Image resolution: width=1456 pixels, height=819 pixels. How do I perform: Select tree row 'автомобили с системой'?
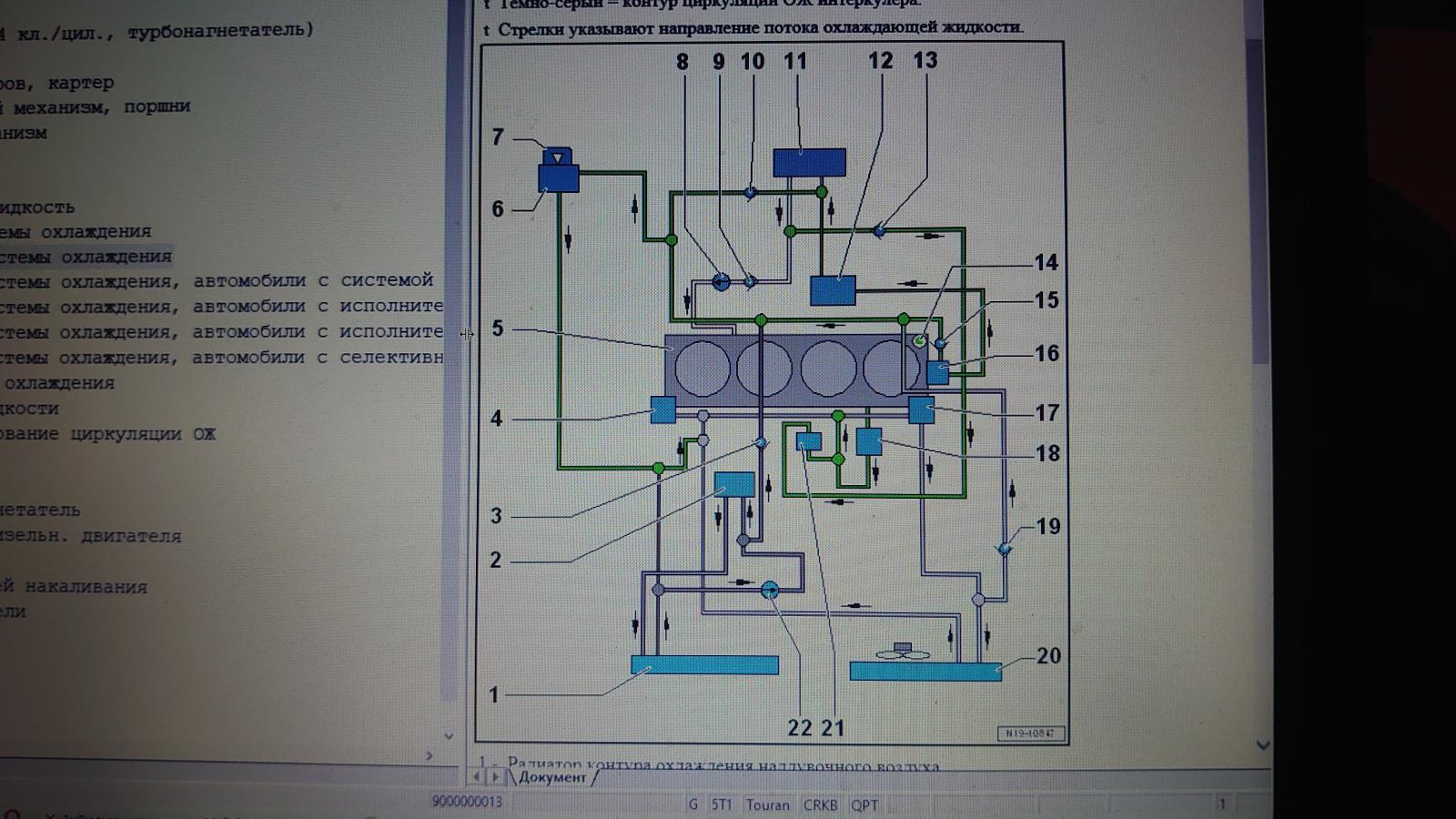(x=217, y=281)
